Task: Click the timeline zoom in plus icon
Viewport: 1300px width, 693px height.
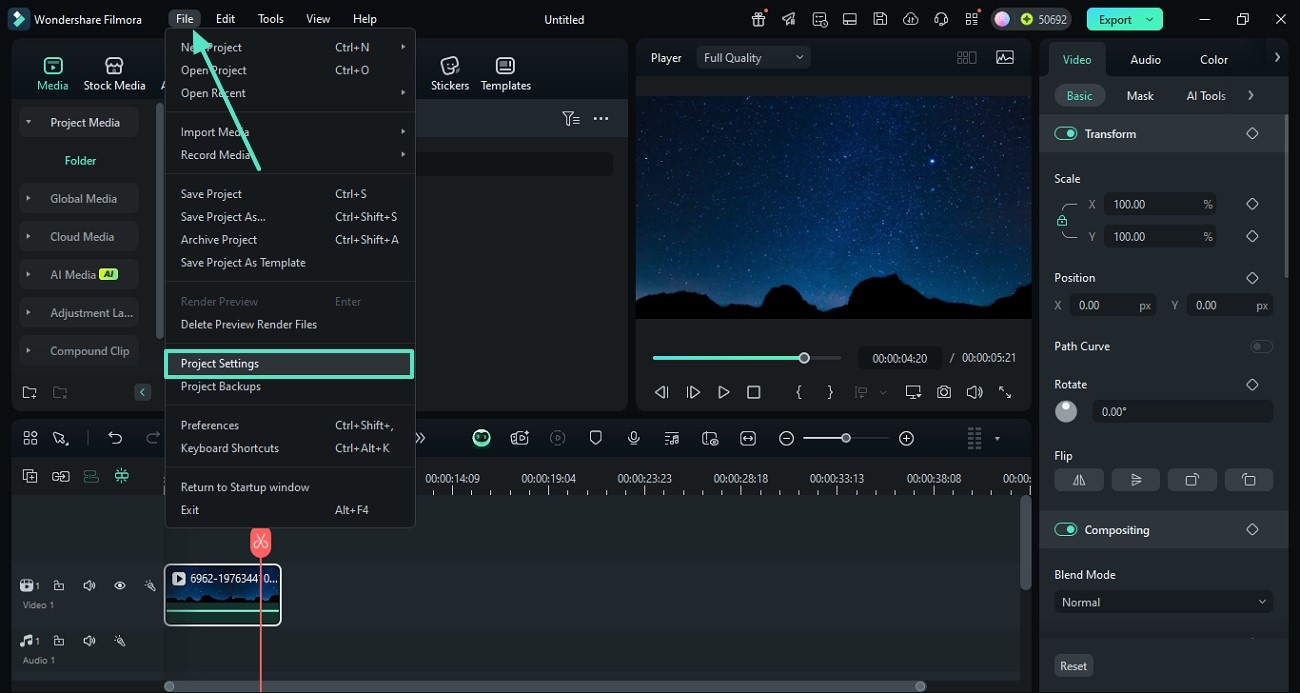Action: 906,438
